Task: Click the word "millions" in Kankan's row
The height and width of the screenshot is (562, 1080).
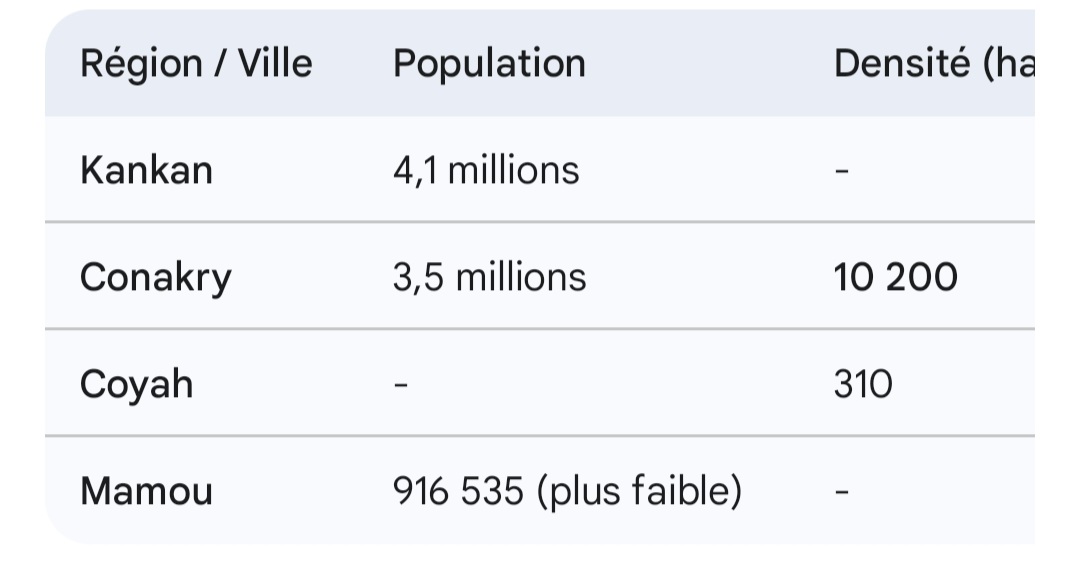Action: [x=513, y=171]
